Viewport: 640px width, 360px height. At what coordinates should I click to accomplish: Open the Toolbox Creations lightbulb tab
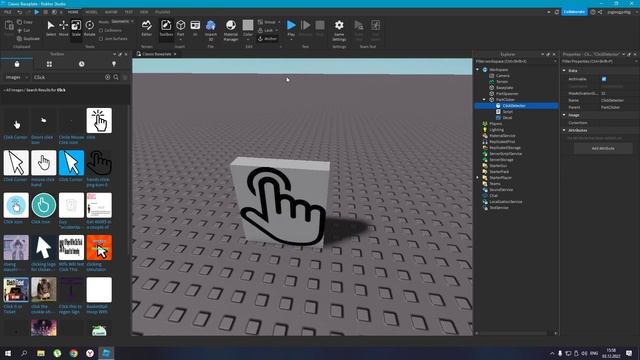pos(114,64)
